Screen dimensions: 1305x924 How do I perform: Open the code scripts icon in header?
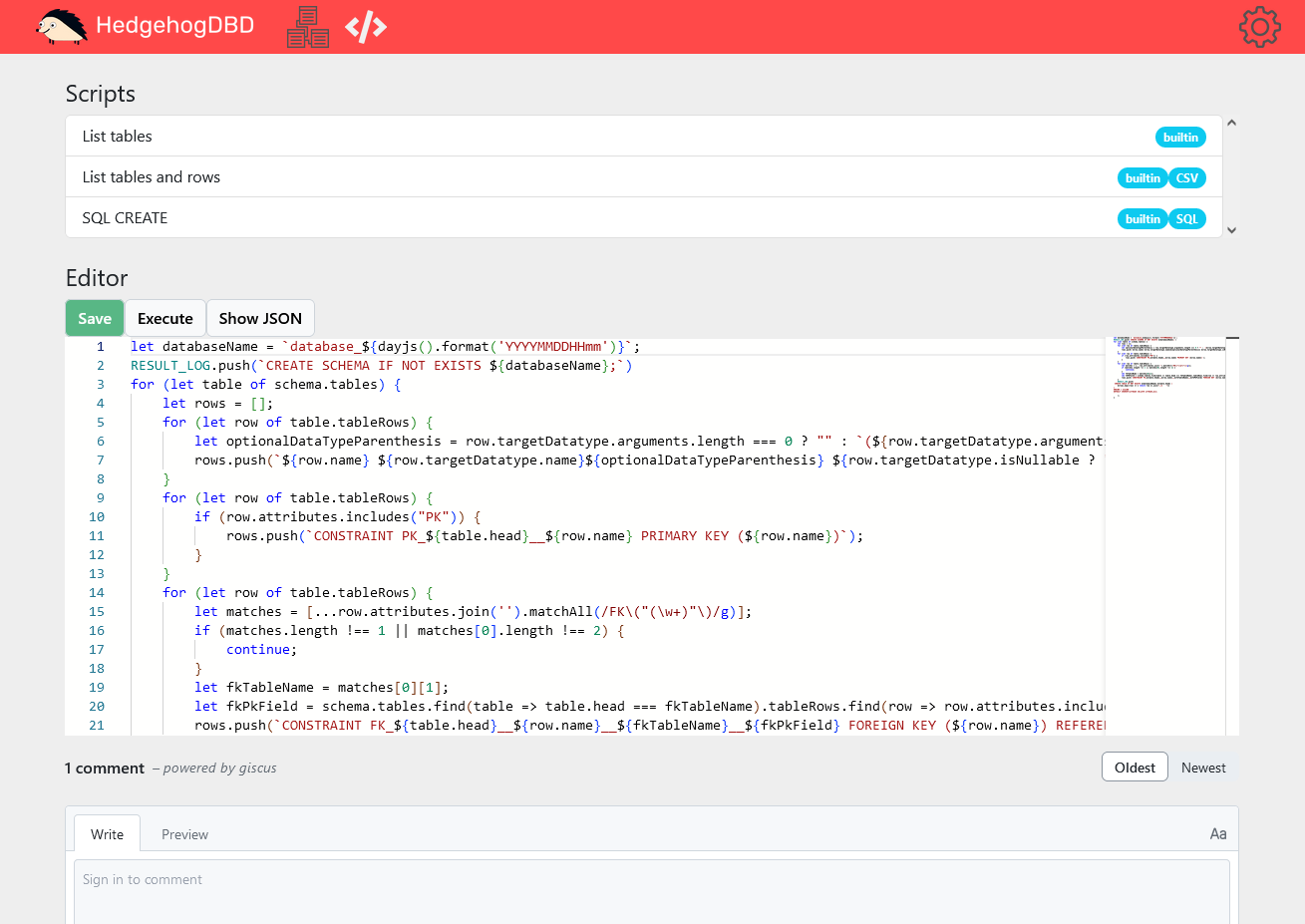366,27
